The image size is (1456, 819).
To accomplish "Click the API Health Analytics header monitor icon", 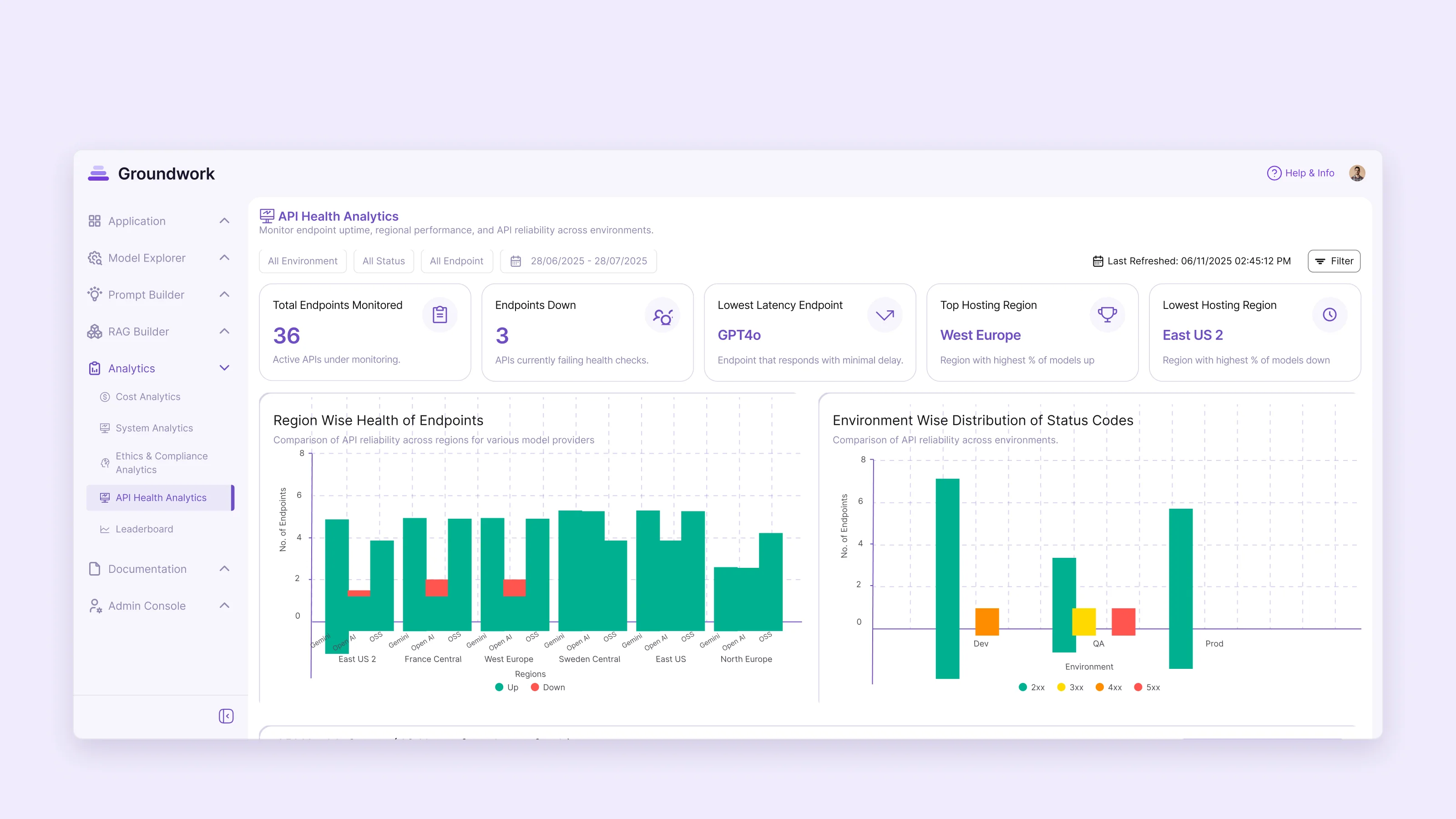I will click(267, 216).
